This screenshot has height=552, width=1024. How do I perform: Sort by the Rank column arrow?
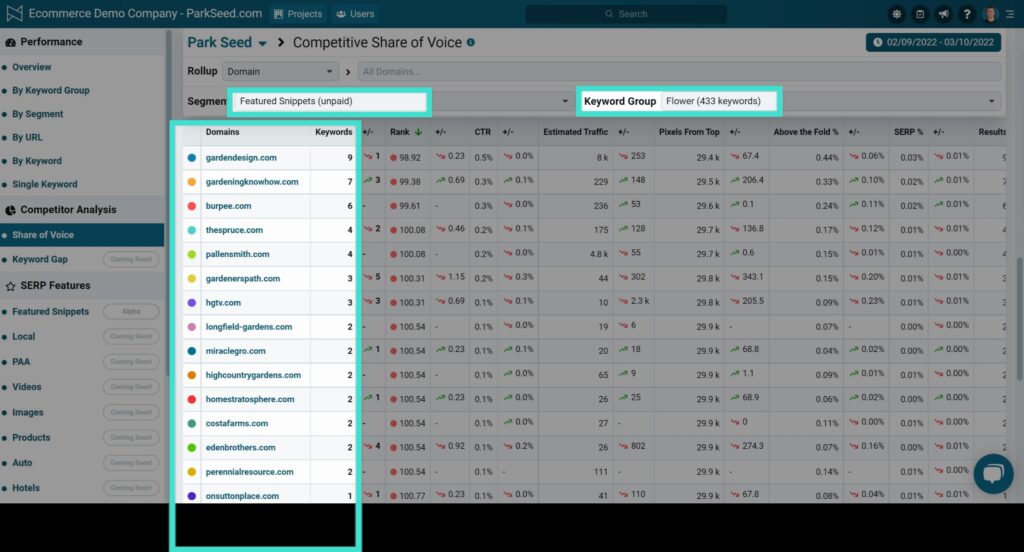pyautogui.click(x=418, y=132)
